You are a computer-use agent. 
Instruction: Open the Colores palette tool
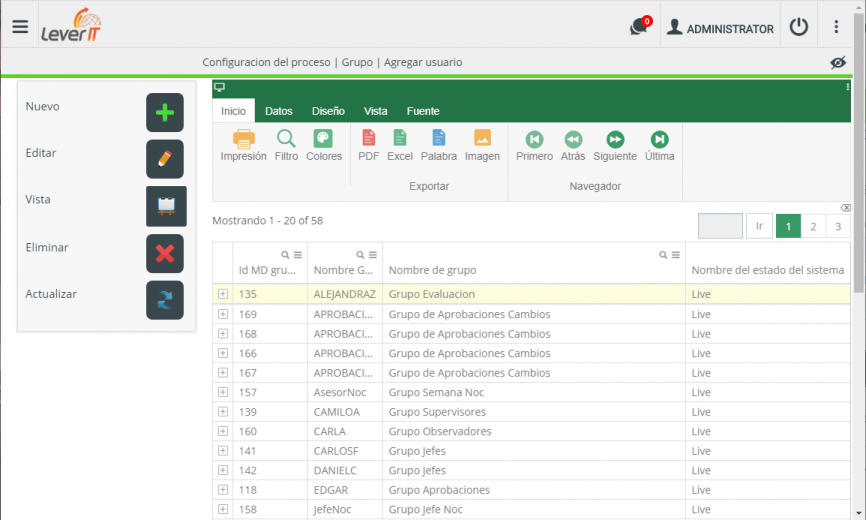pos(324,145)
